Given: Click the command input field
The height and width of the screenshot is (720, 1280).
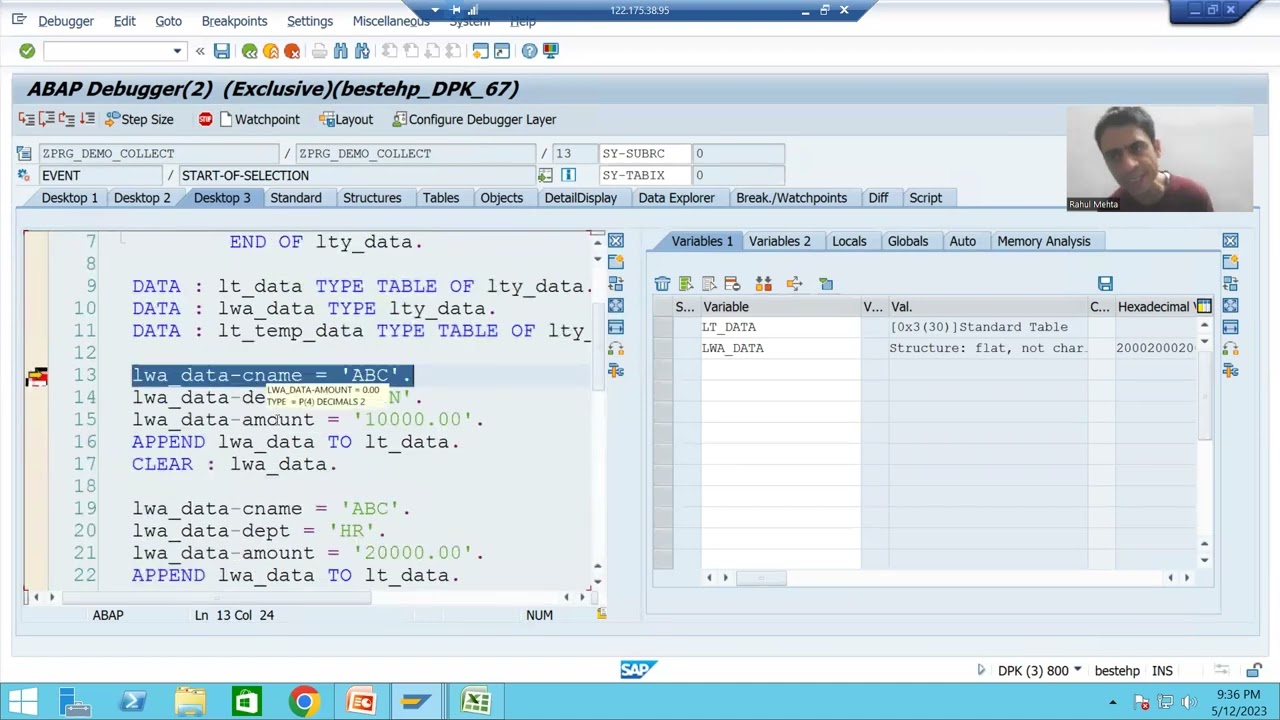Looking at the screenshot, I should [107, 51].
